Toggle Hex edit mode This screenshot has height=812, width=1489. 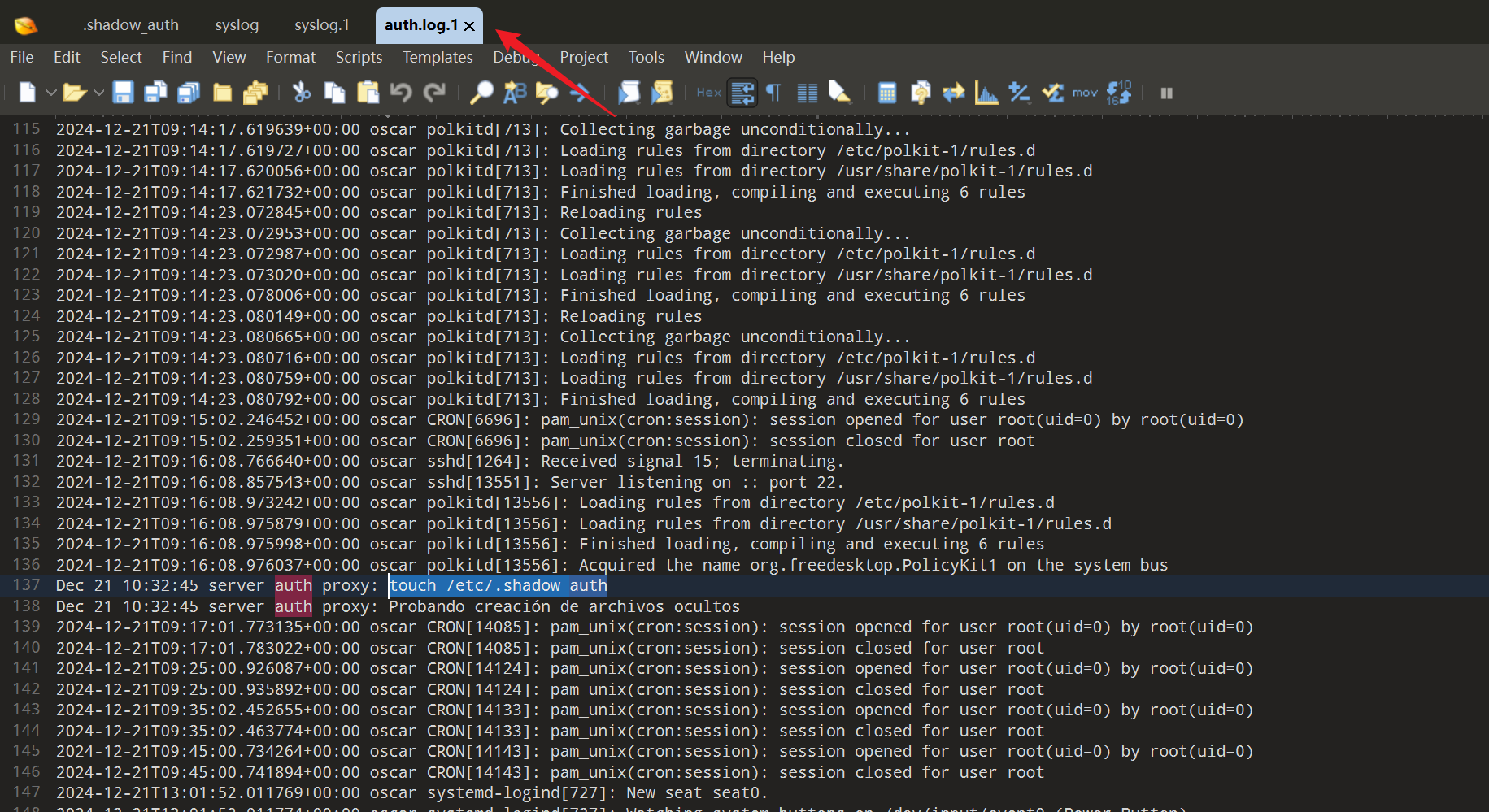[x=708, y=93]
